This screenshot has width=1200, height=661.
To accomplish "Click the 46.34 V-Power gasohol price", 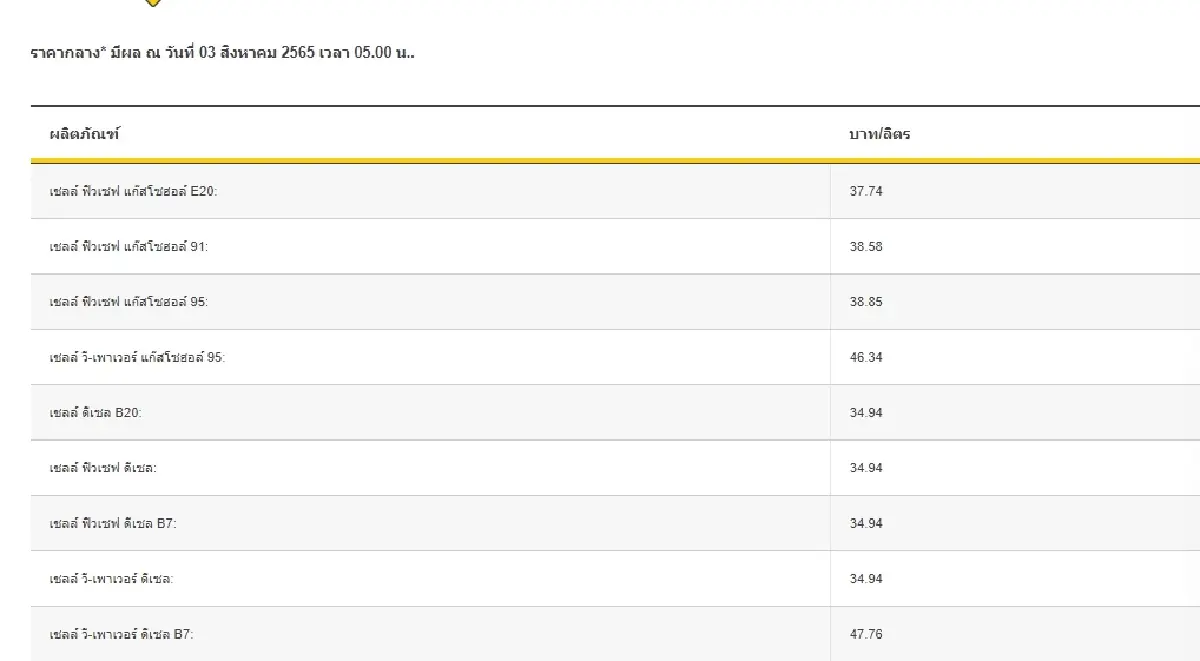I will [866, 357].
